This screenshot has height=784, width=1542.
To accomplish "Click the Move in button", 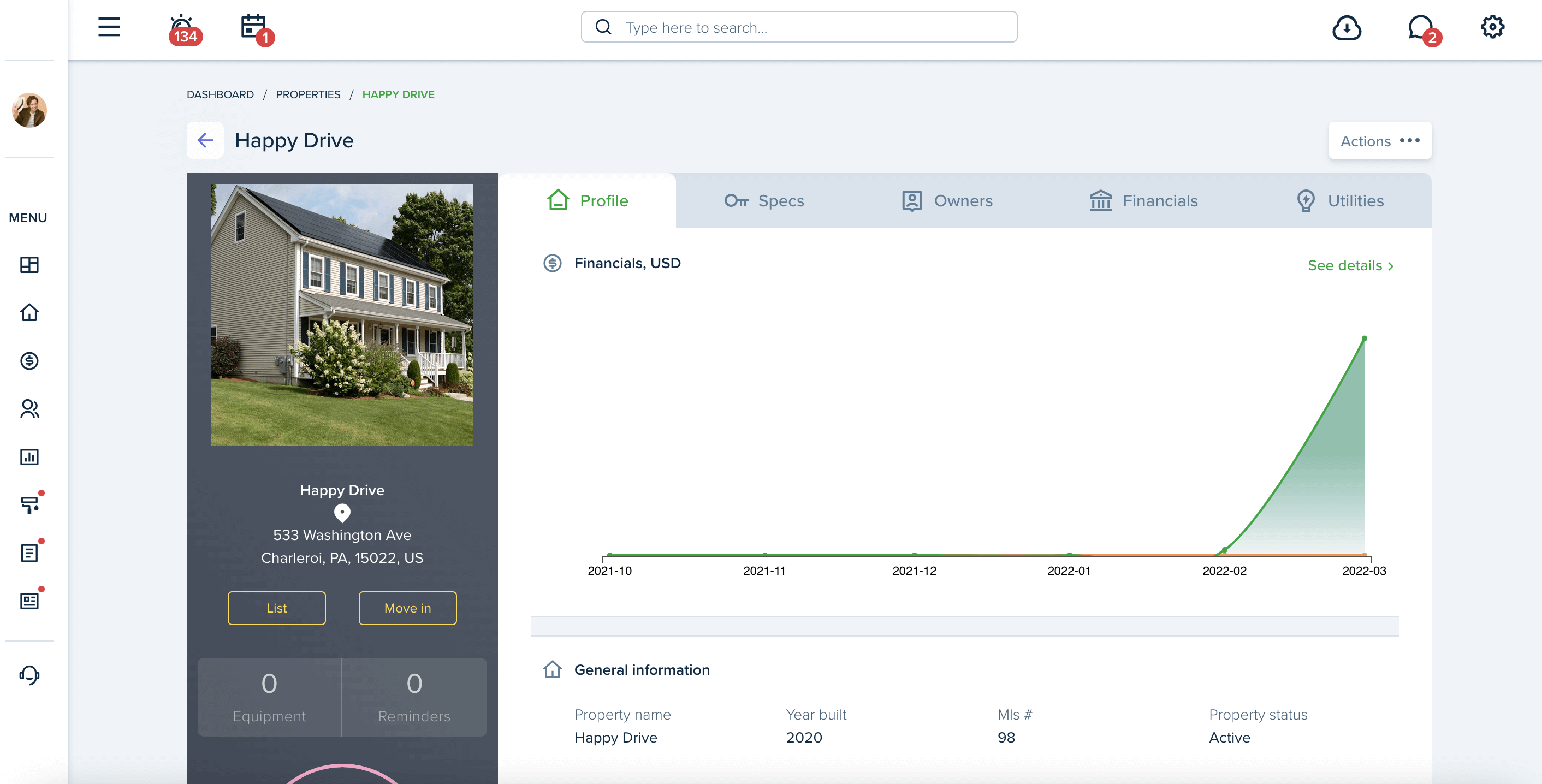I will pyautogui.click(x=408, y=608).
